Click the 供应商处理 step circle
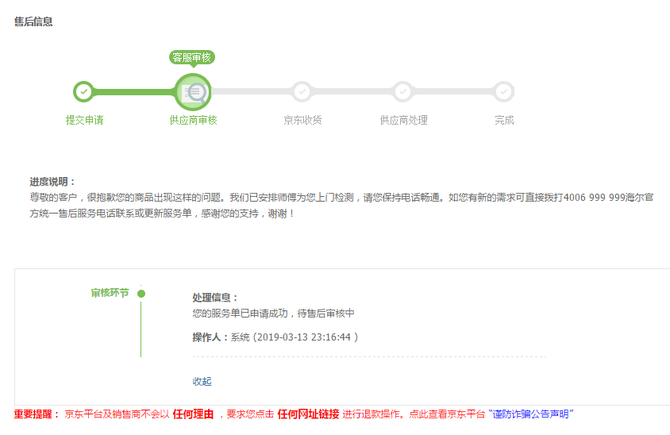The width and height of the screenshot is (670, 435). (x=403, y=91)
